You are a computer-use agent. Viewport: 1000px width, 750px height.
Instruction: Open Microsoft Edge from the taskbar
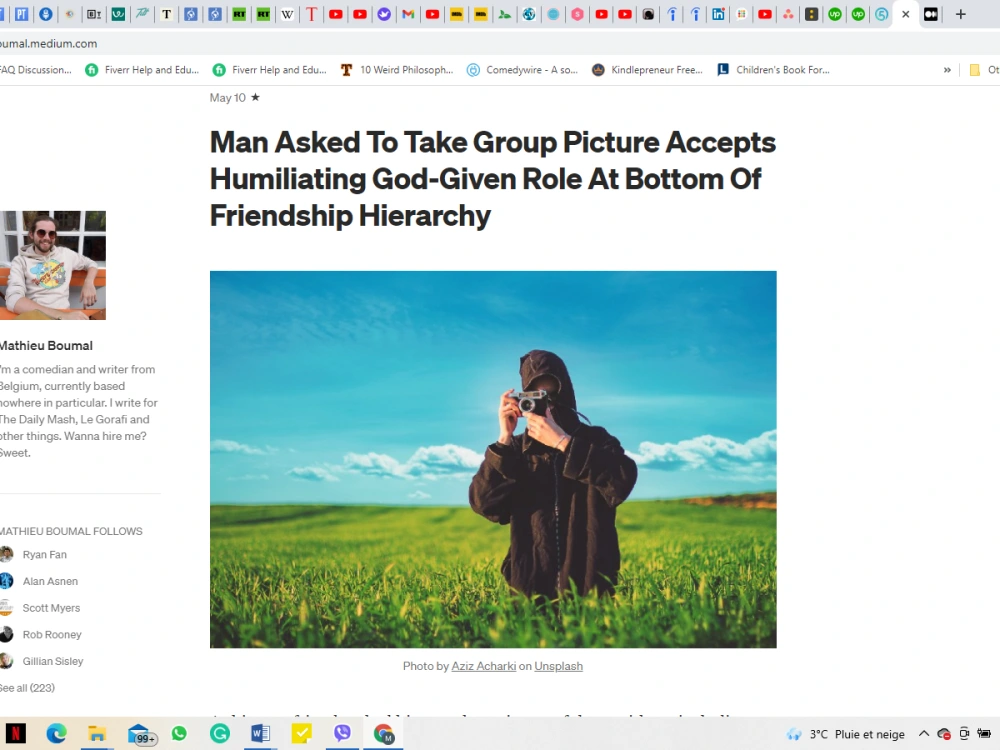pos(56,734)
